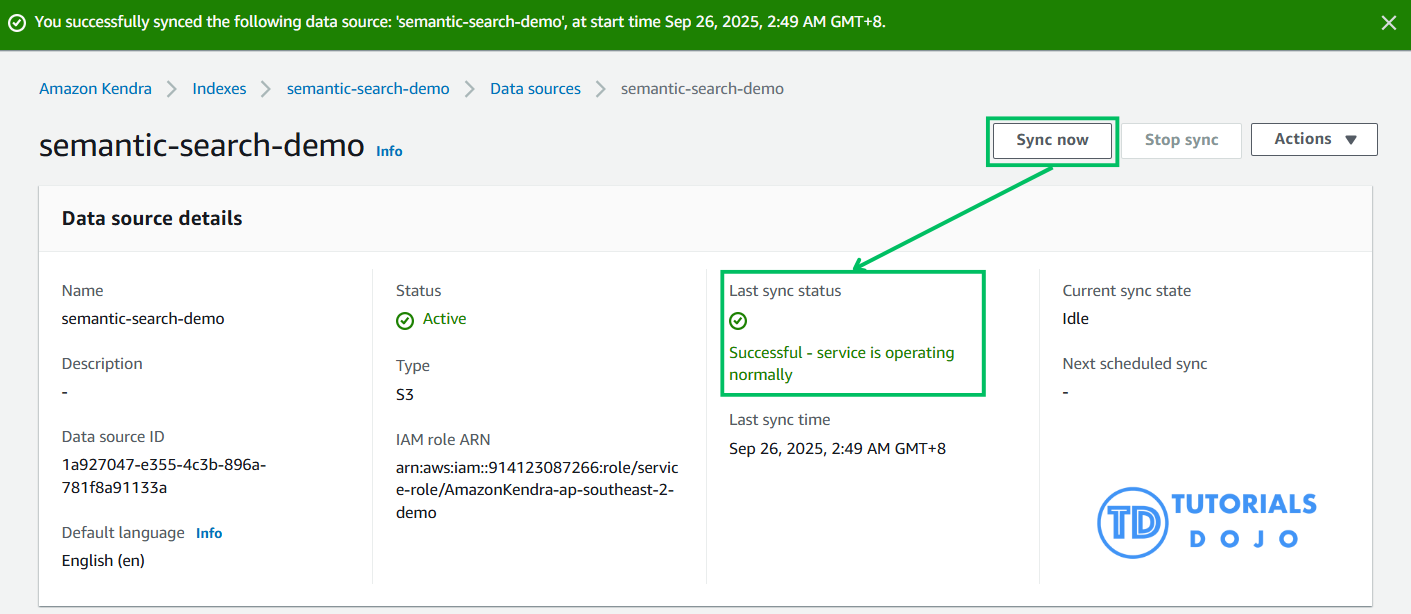The width and height of the screenshot is (1411, 614).
Task: Click the Data source ID value text
Action: (x=163, y=476)
